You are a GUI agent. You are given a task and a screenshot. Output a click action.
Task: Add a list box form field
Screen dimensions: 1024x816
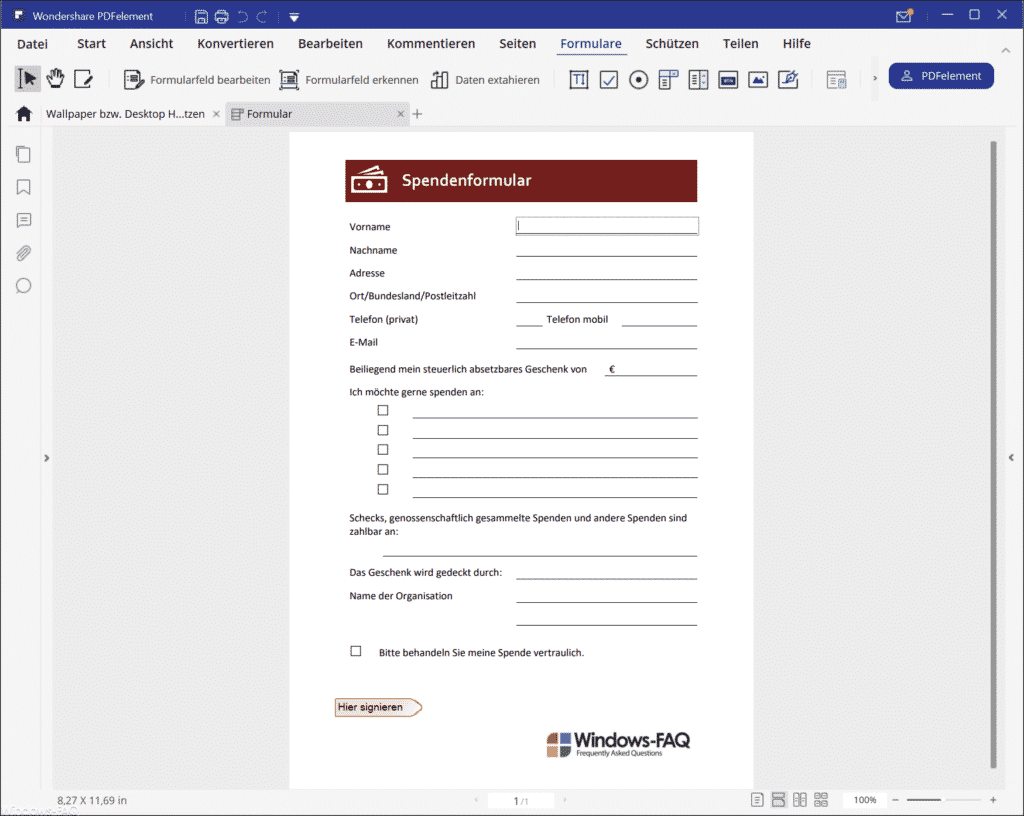click(x=698, y=80)
